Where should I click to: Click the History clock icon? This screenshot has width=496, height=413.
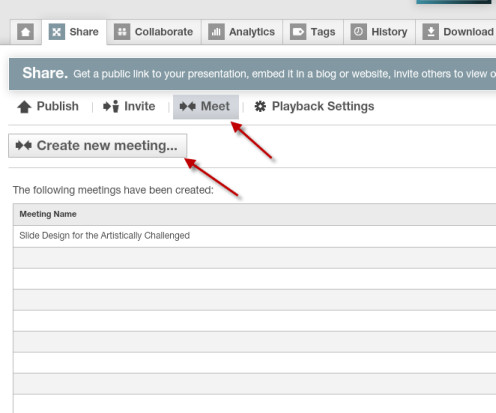coord(359,32)
